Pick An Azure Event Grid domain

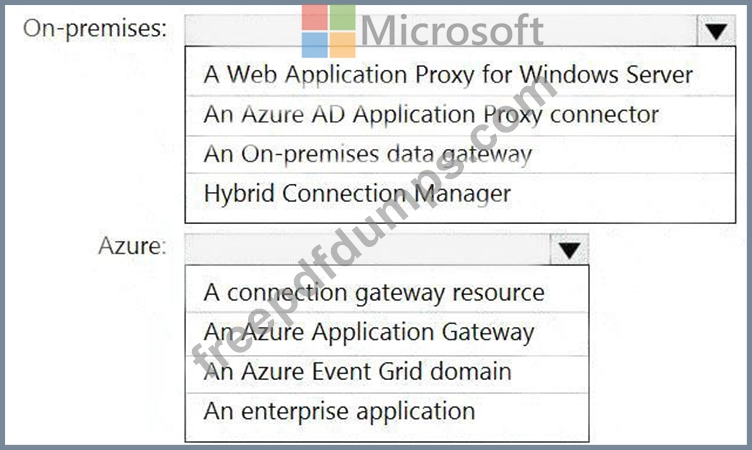387,372
